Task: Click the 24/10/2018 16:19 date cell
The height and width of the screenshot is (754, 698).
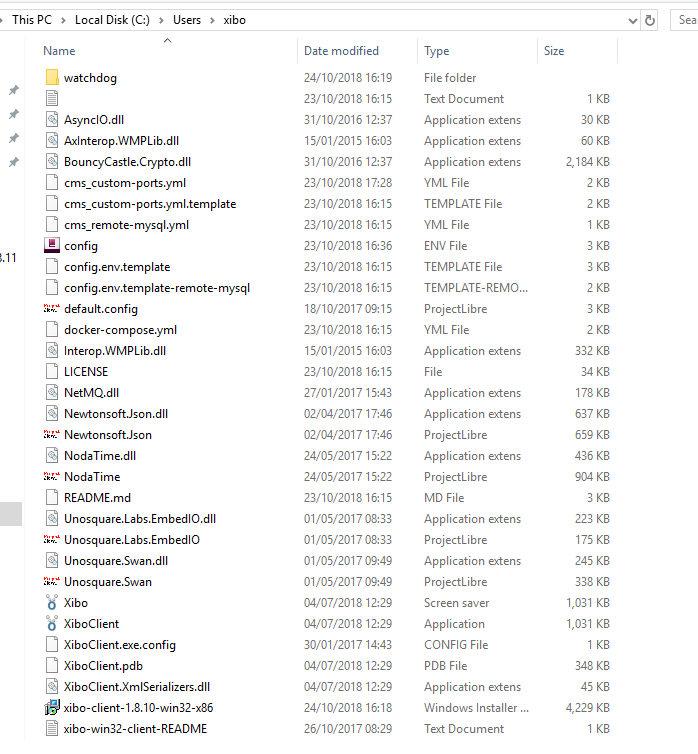Action: coord(348,77)
